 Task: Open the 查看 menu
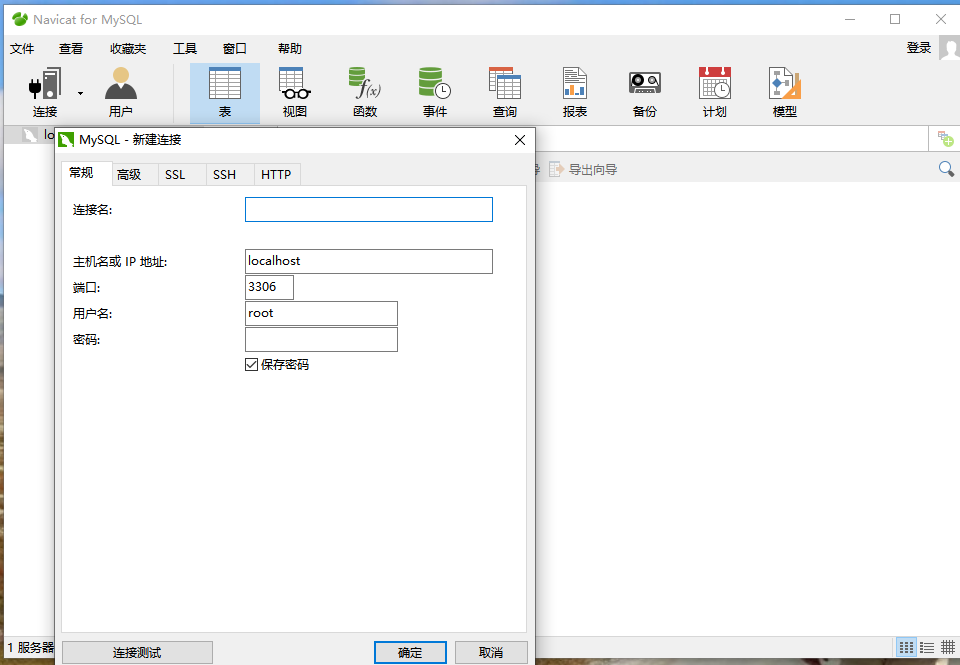(x=71, y=48)
